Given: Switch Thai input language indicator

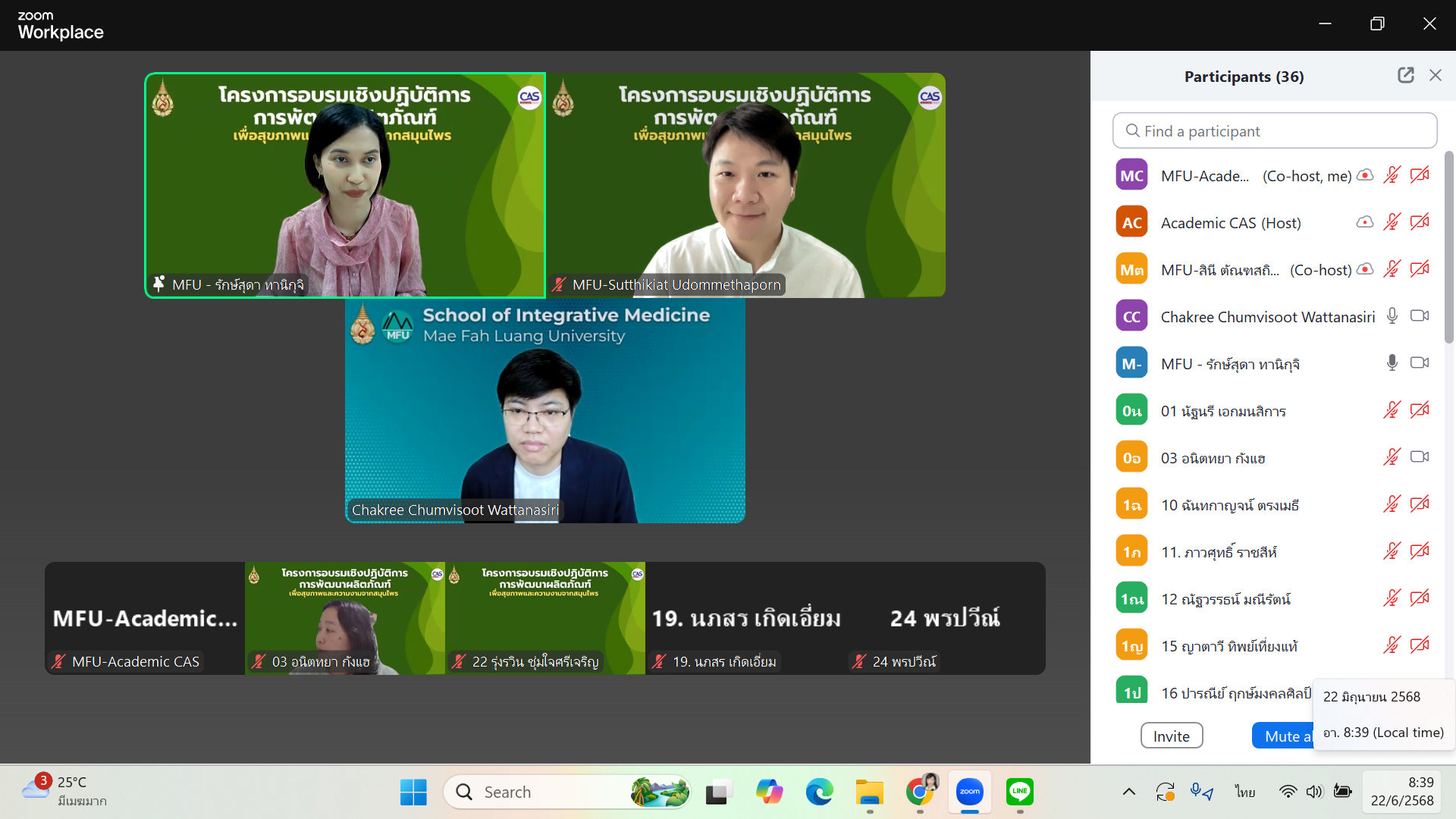Looking at the screenshot, I should click(1244, 792).
